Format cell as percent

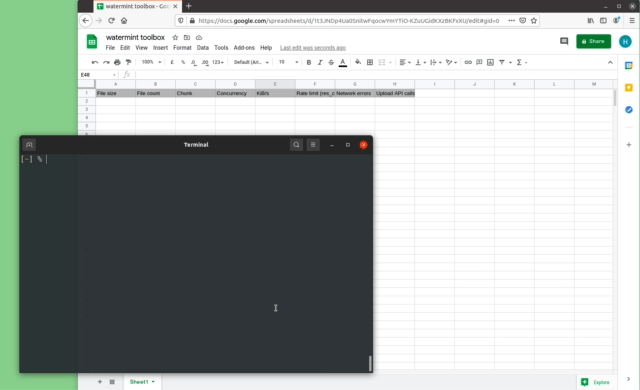(183, 62)
